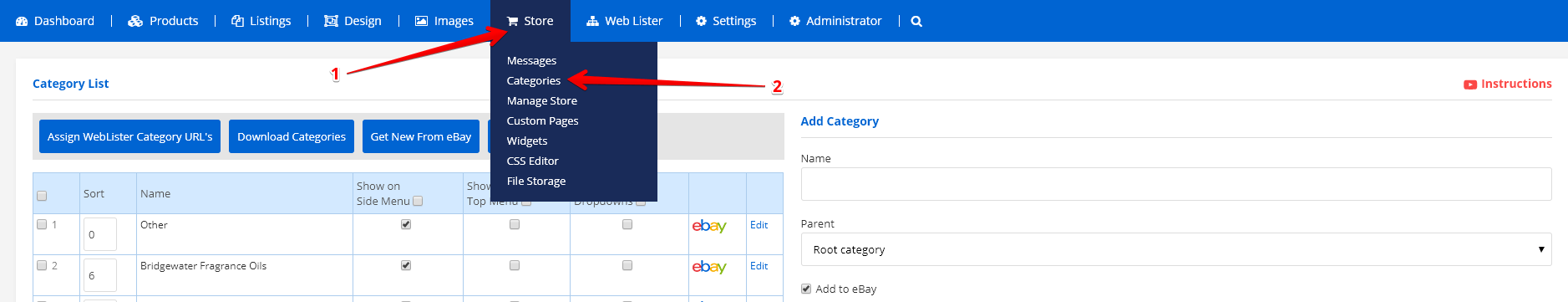Select CSS Editor in dropdown

[x=532, y=161]
